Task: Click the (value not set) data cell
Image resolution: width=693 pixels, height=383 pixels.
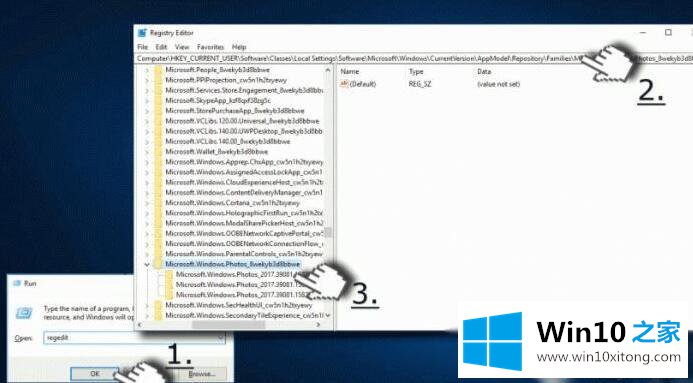Action: pos(499,84)
